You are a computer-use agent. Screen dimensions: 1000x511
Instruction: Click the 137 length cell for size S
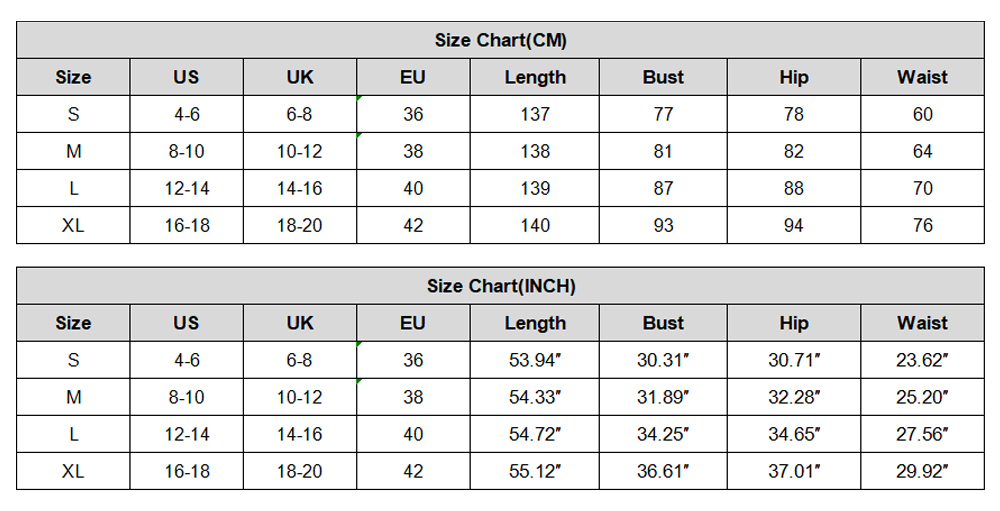535,114
